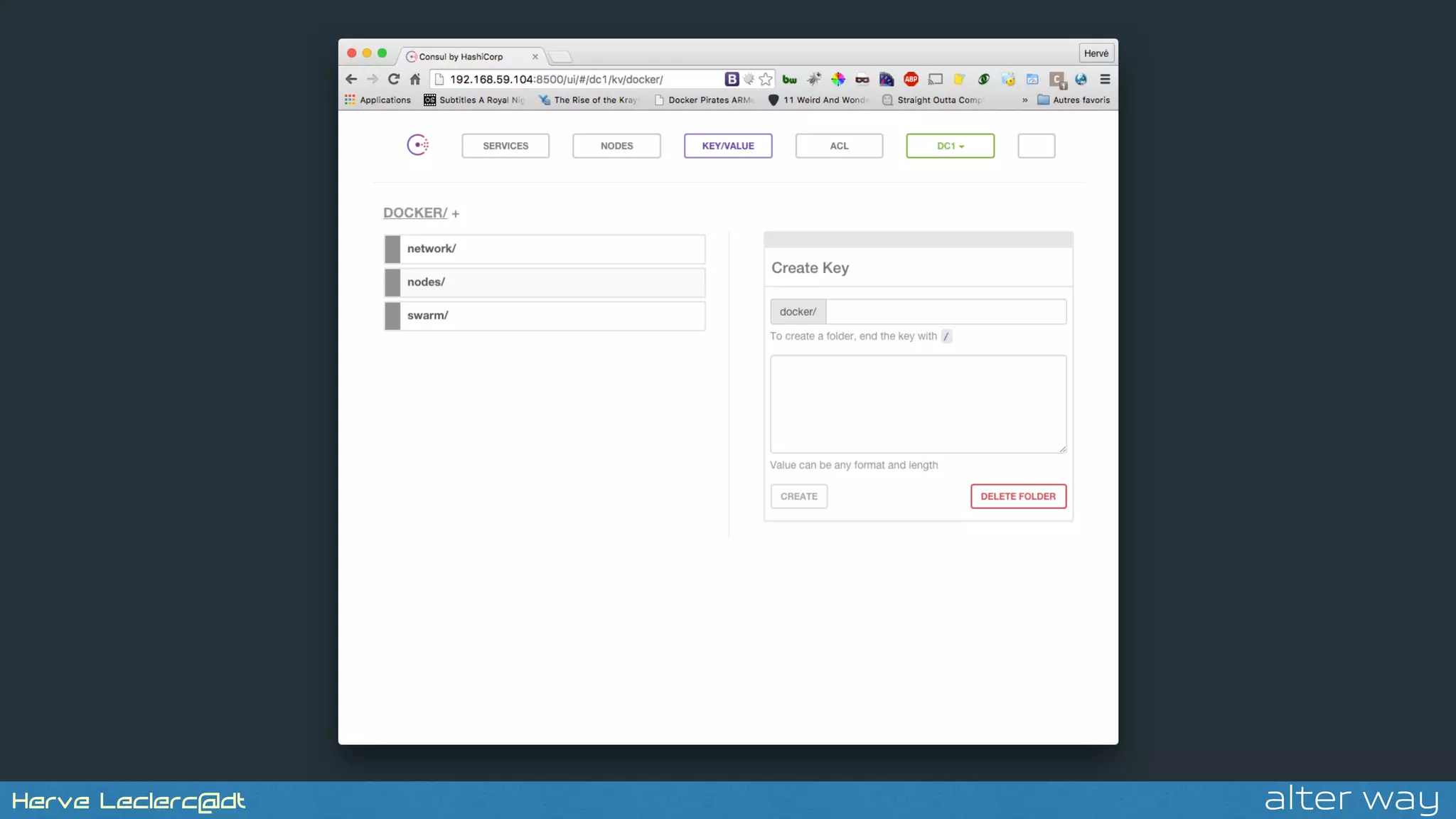Click the color wheel extension icon
1456x819 pixels.
[x=838, y=79]
